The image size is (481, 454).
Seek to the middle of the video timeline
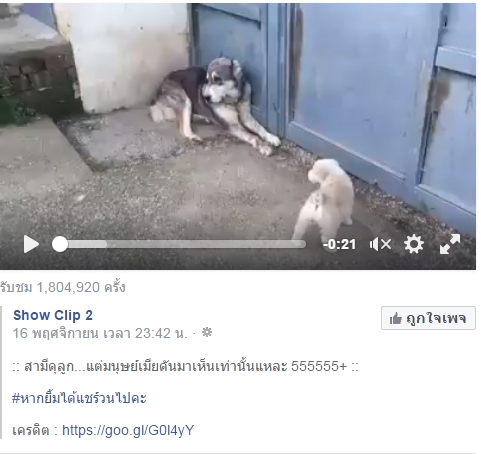point(179,244)
